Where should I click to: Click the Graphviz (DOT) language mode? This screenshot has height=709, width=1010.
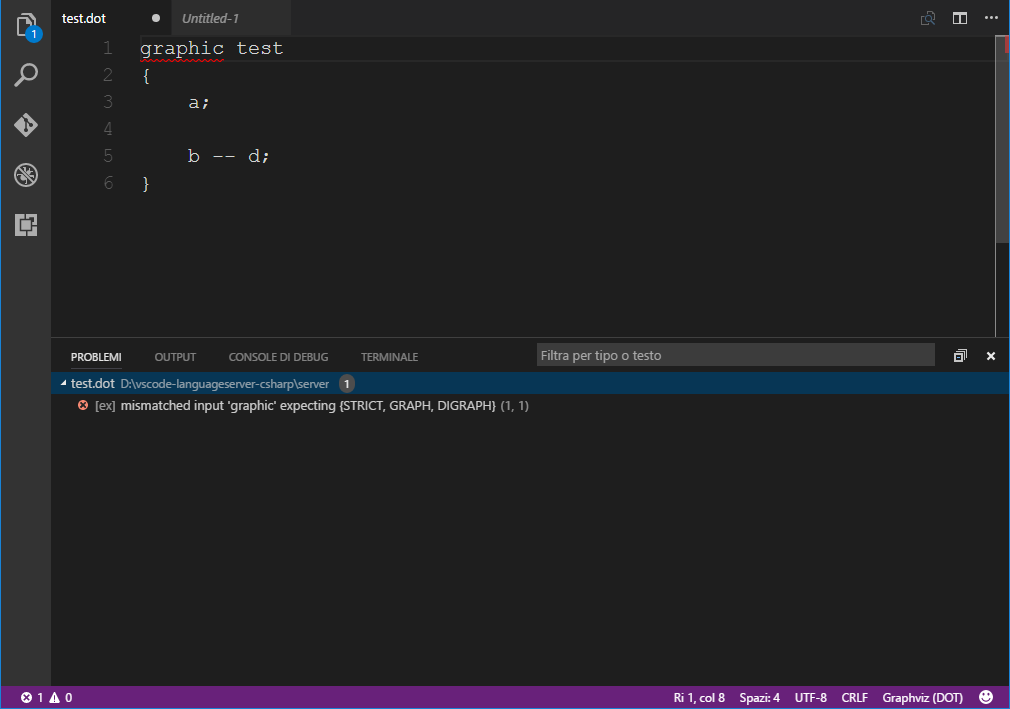(922, 697)
